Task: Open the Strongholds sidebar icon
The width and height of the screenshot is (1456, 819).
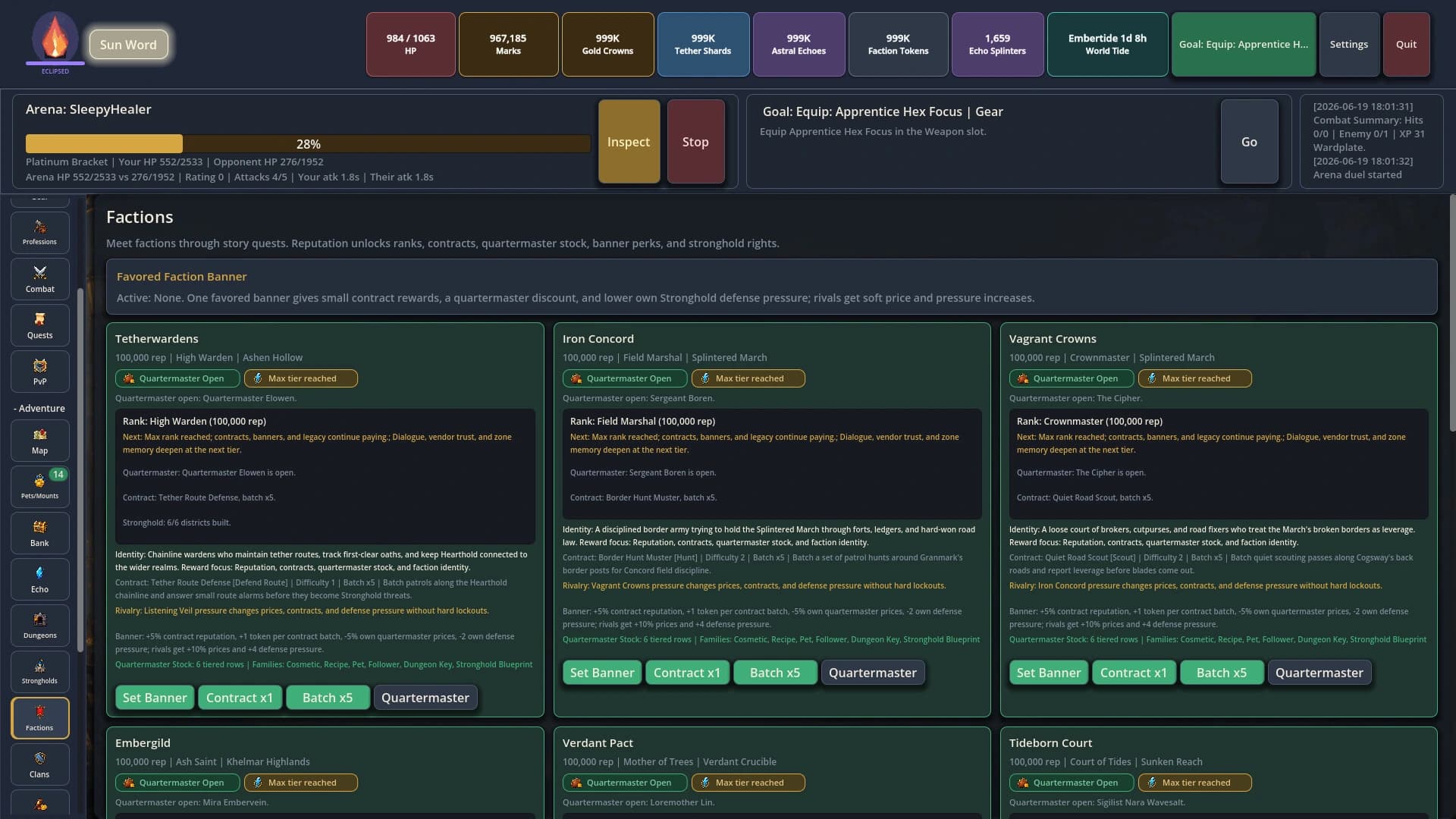Action: (x=39, y=672)
